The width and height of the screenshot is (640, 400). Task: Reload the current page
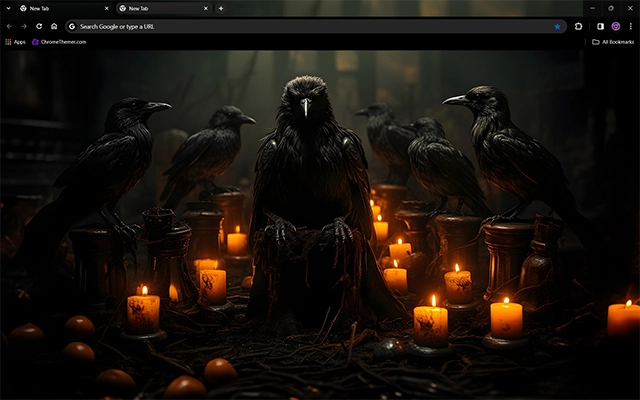pos(39,27)
